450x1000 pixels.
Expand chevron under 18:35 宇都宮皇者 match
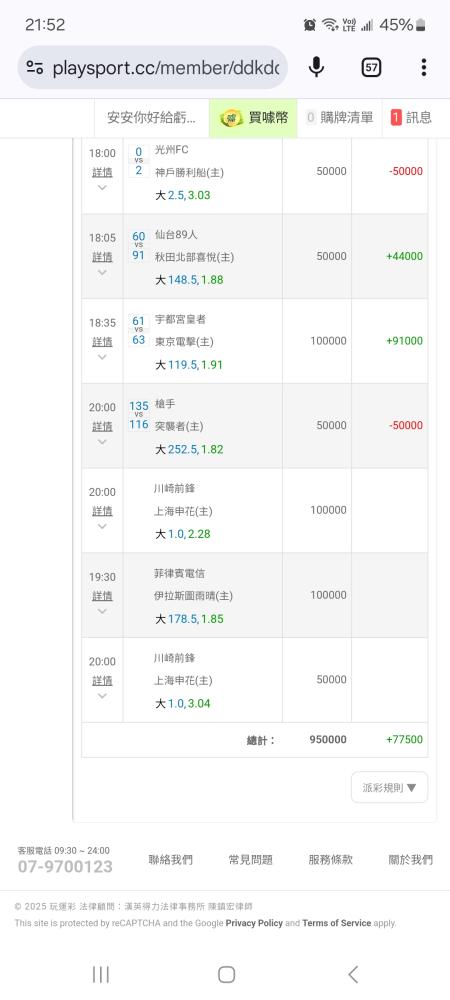103,357
